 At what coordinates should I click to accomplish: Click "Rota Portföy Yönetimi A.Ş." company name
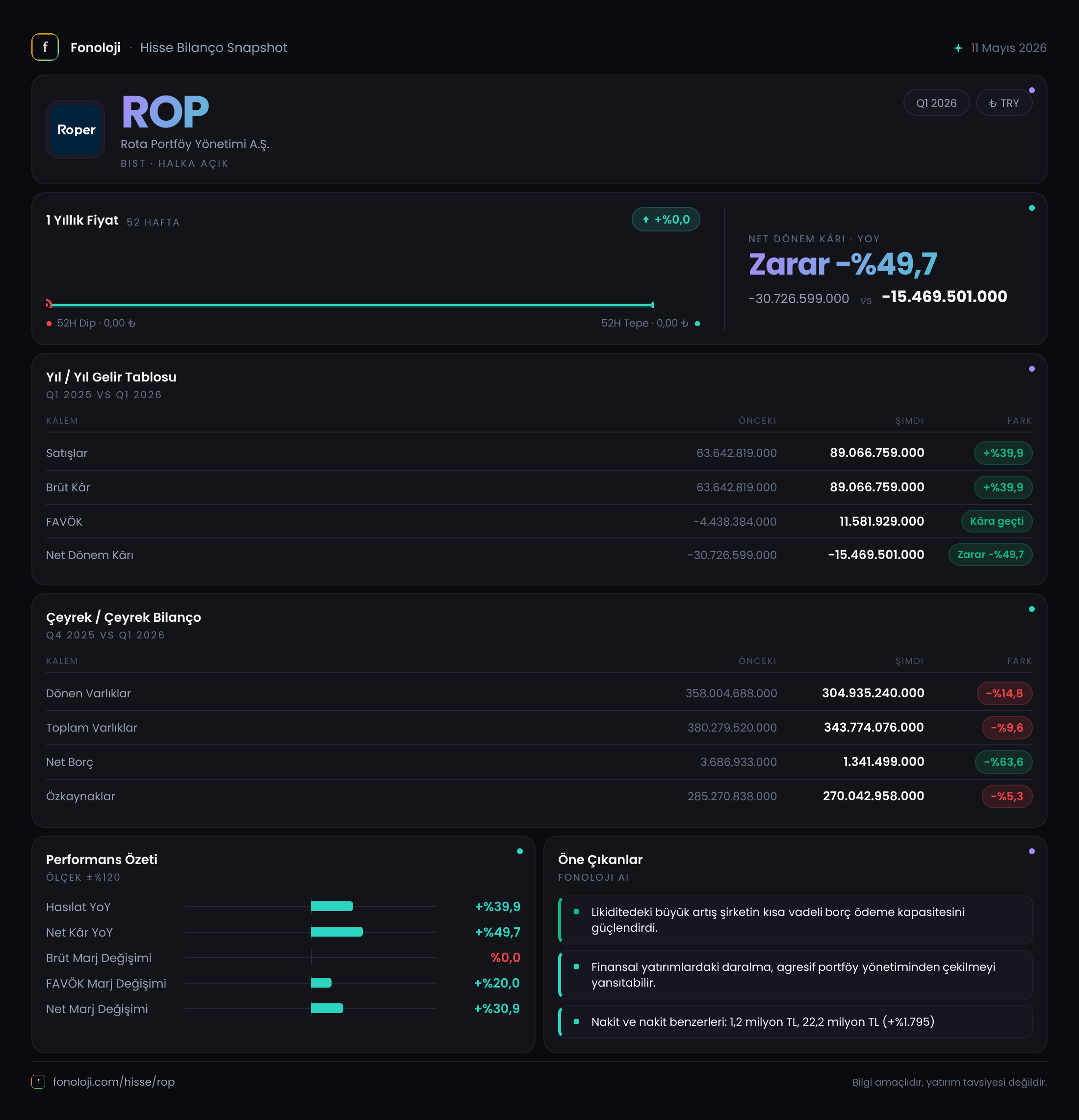coord(195,144)
